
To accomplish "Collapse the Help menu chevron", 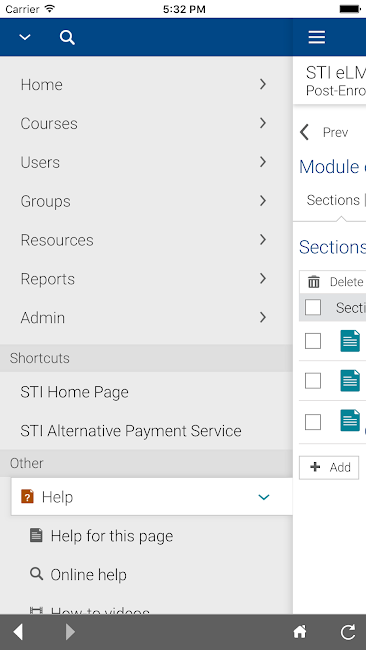I will 264,497.
